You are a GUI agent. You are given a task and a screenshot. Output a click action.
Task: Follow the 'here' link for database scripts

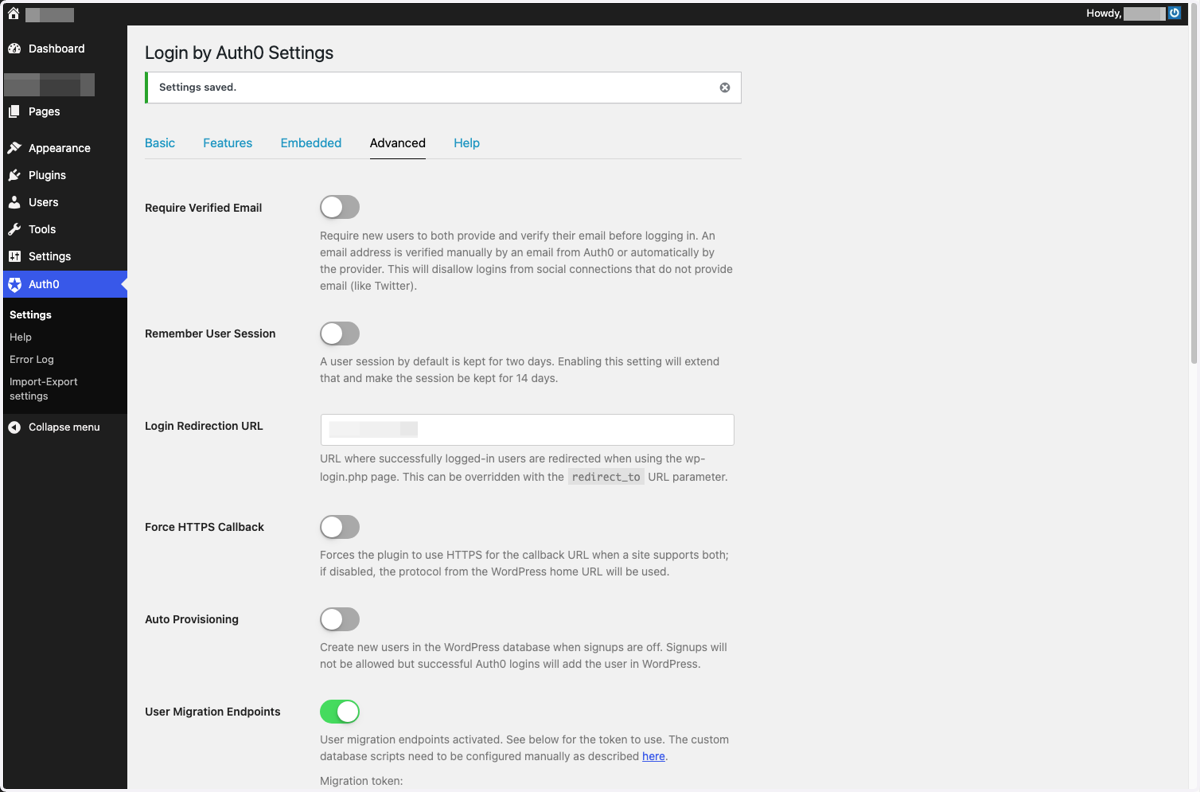tap(653, 756)
